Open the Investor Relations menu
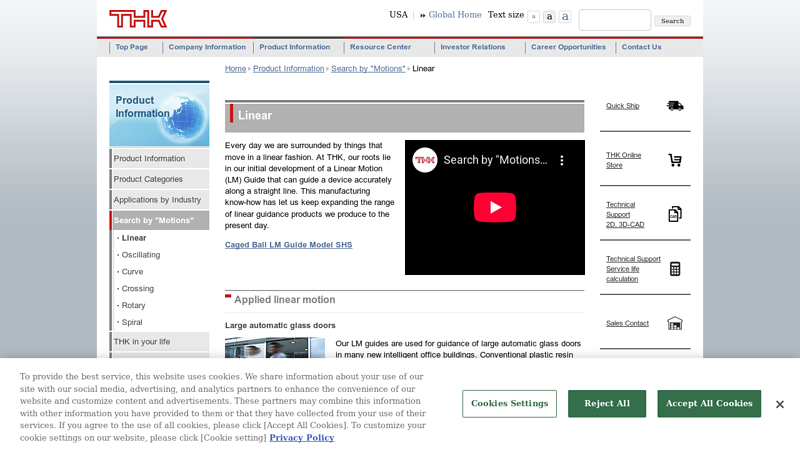 tap(473, 47)
